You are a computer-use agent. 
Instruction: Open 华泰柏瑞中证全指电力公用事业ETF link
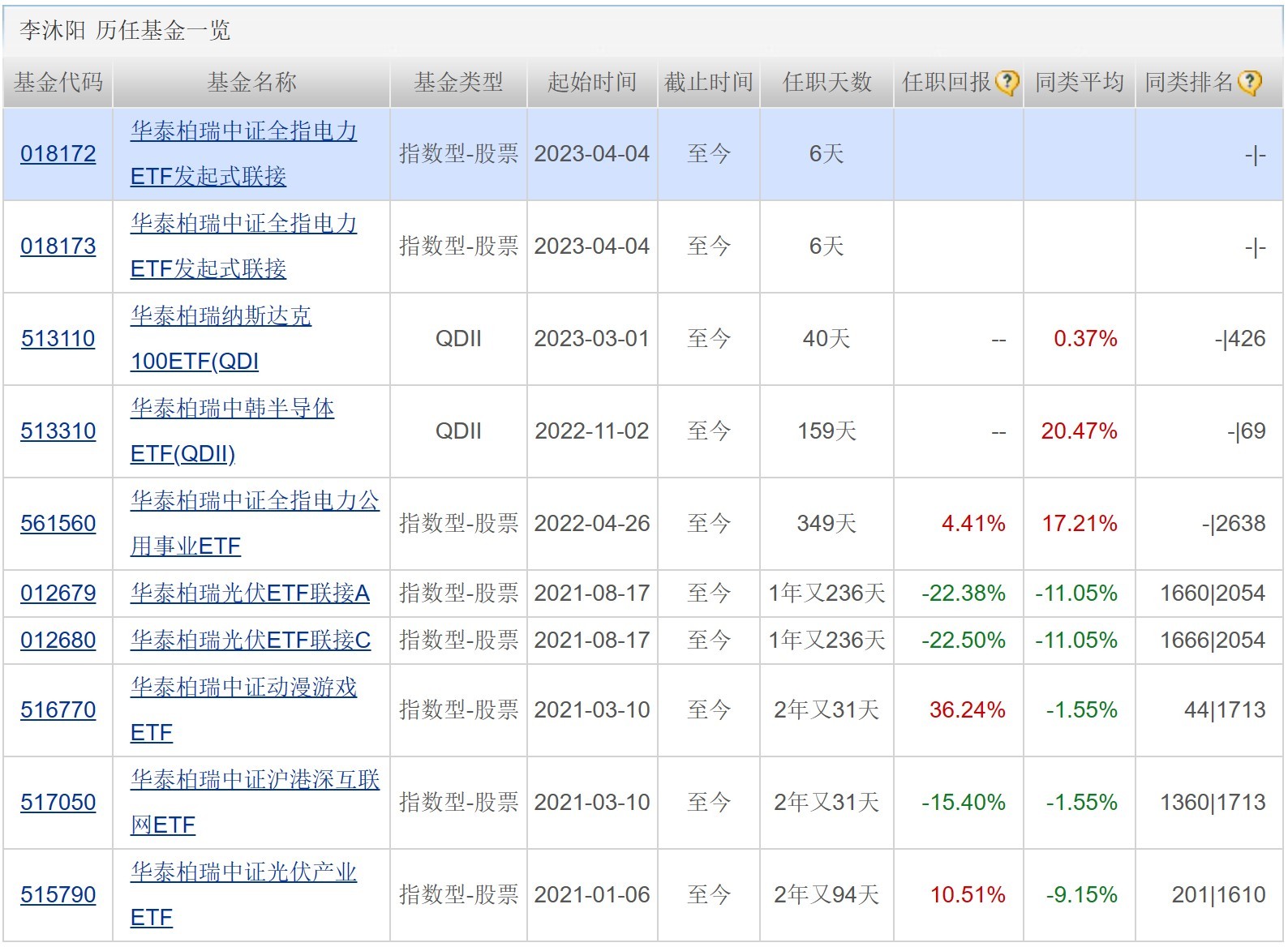pyautogui.click(x=255, y=524)
